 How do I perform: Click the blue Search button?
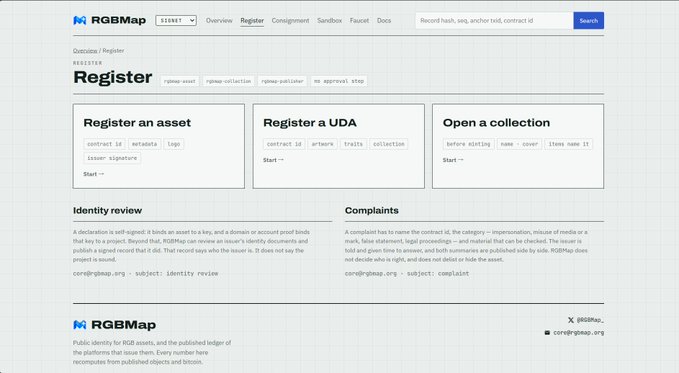(x=588, y=20)
